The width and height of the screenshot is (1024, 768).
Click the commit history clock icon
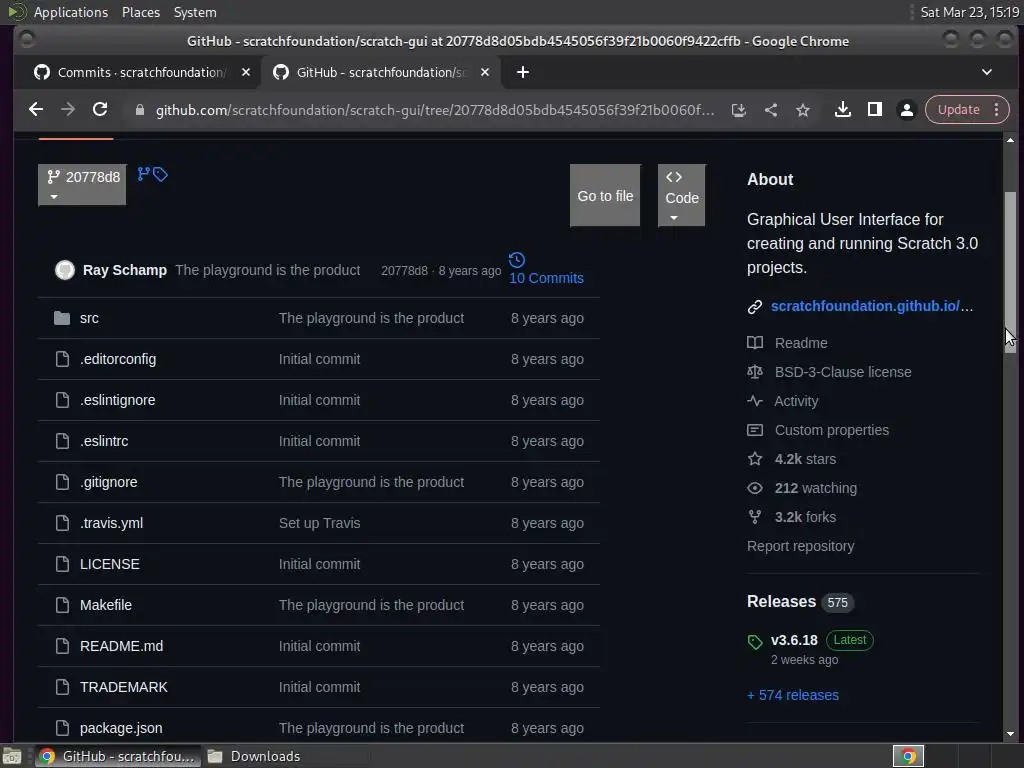pyautogui.click(x=517, y=260)
